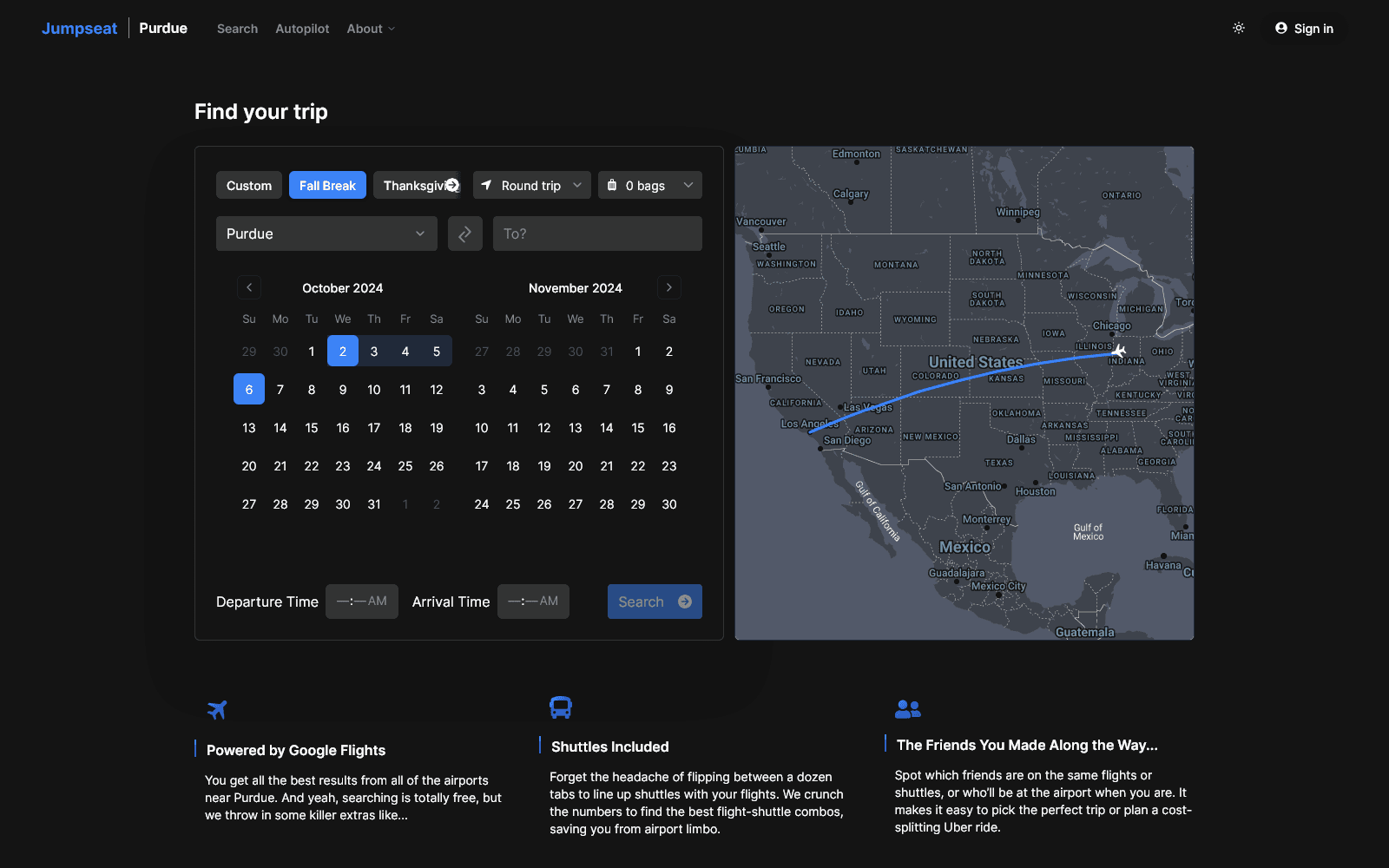Go to previous month chevron

[x=249, y=287]
